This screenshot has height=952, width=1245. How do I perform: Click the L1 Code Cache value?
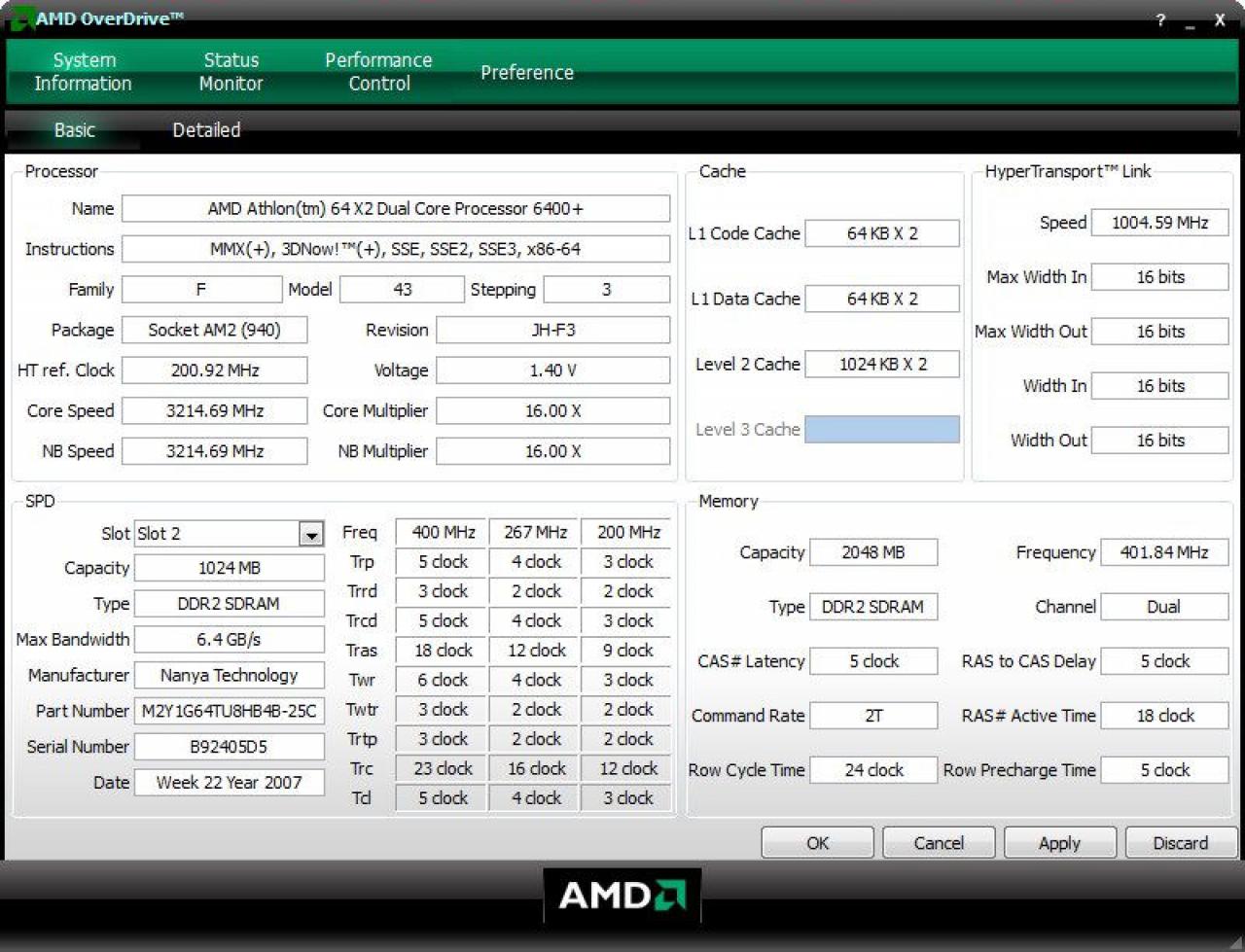[882, 233]
